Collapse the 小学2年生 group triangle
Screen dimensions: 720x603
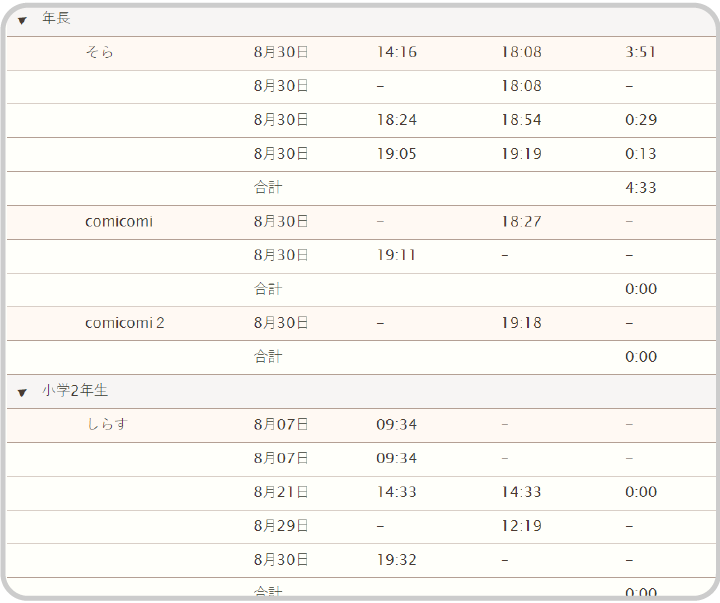[x=22, y=392]
